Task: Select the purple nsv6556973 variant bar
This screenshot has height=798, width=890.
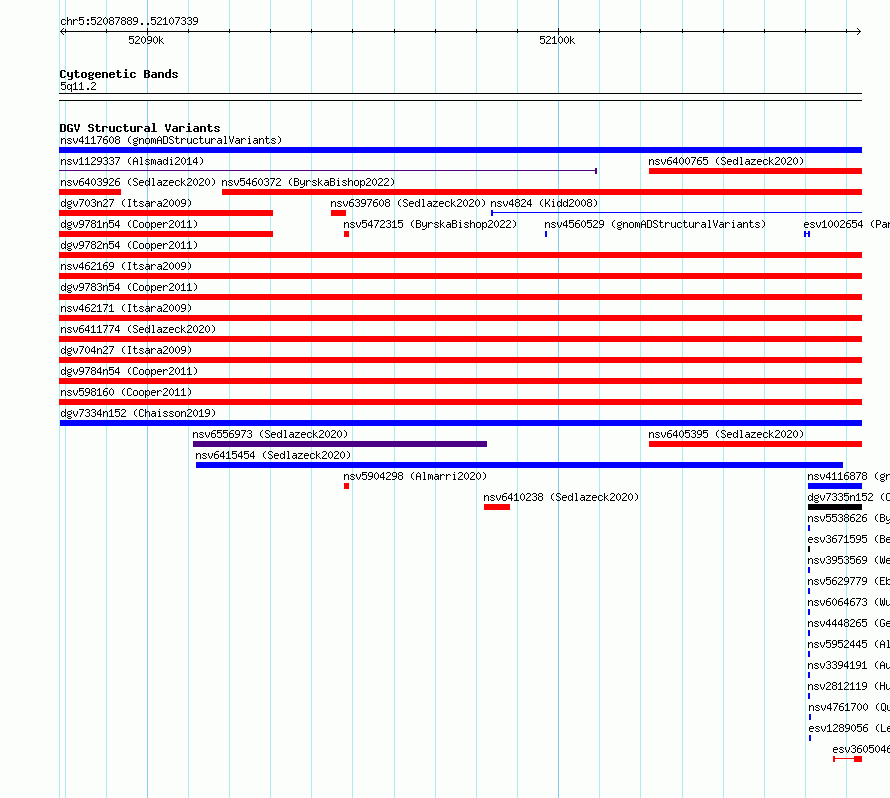Action: pos(340,444)
